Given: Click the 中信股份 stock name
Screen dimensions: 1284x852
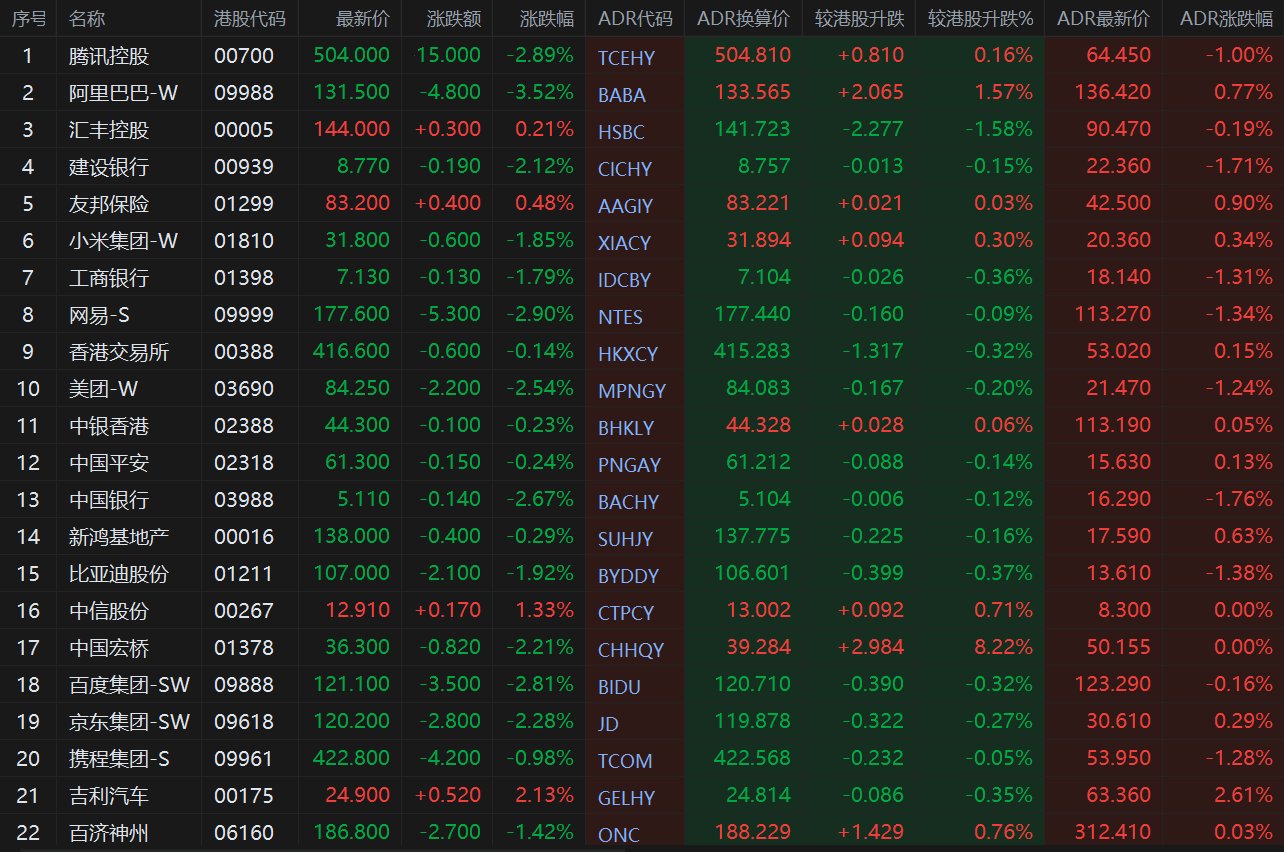Looking at the screenshot, I should coord(110,610).
